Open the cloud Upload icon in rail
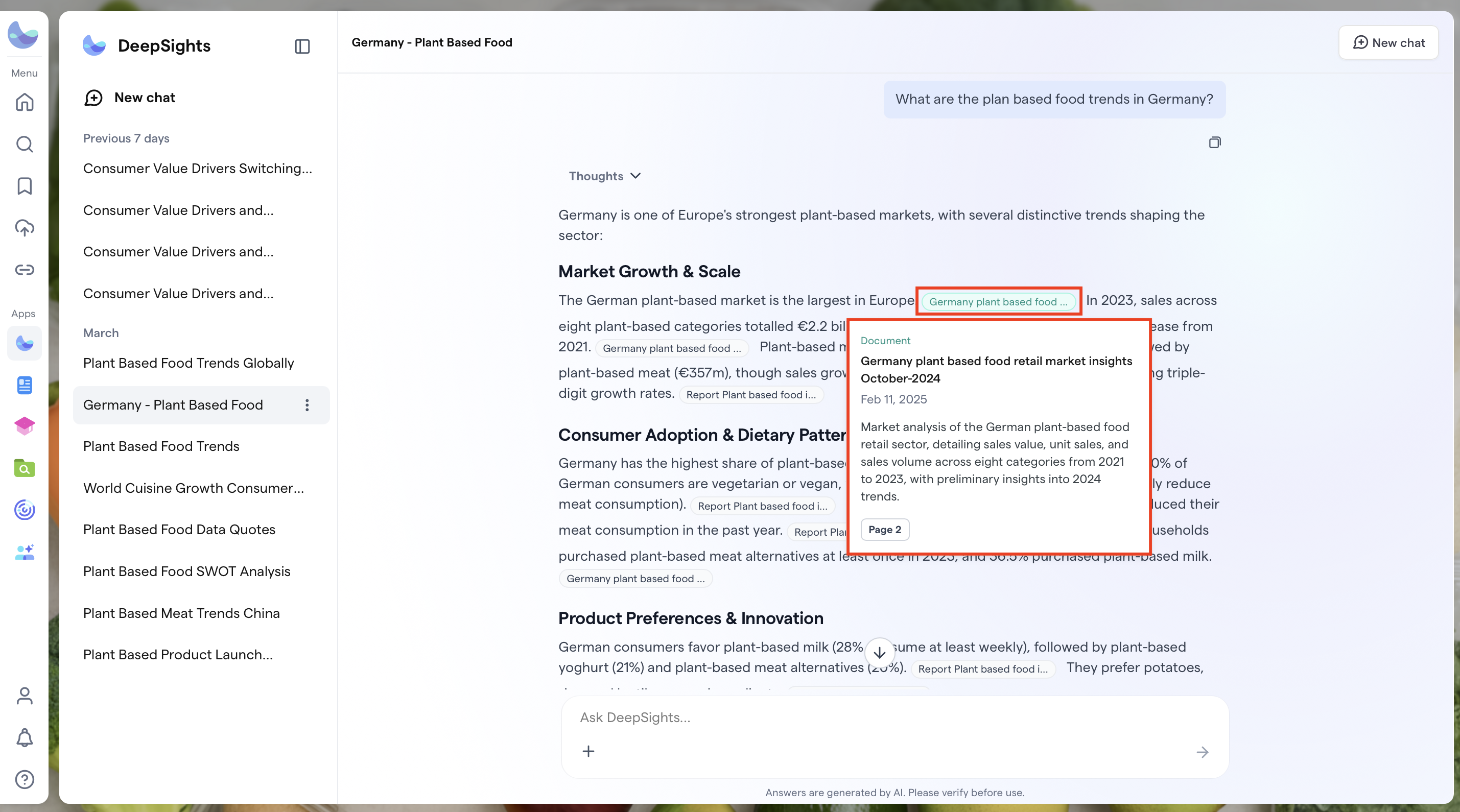The height and width of the screenshot is (812, 1460). coord(25,228)
